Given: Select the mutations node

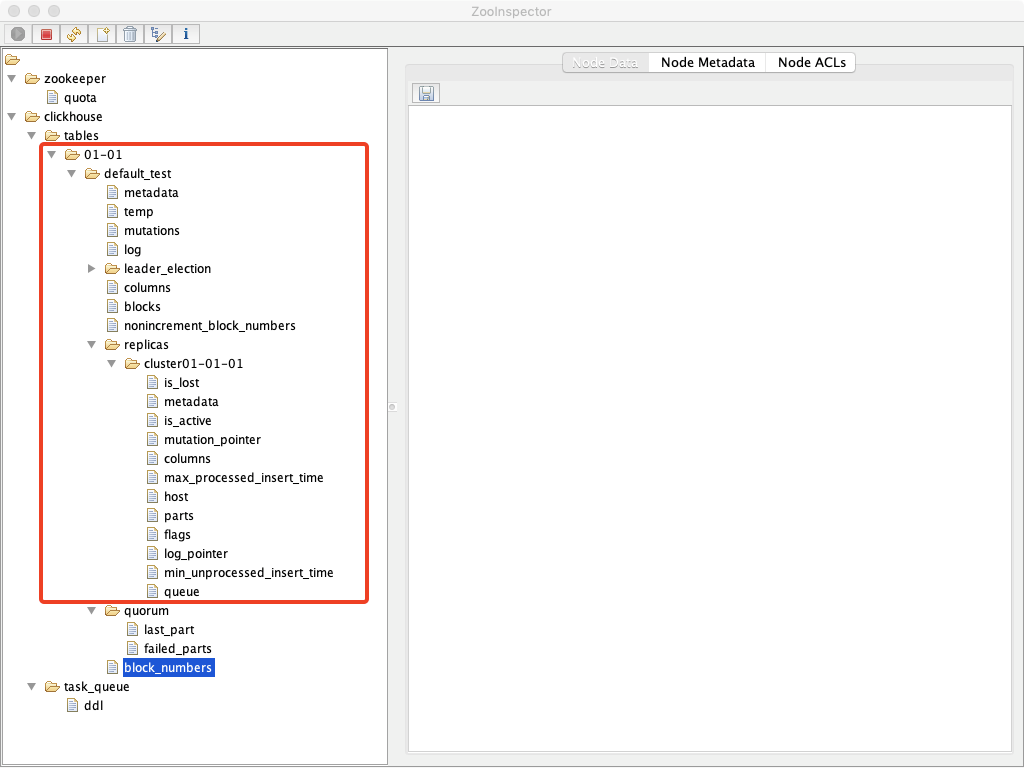Looking at the screenshot, I should pyautogui.click(x=152, y=231).
